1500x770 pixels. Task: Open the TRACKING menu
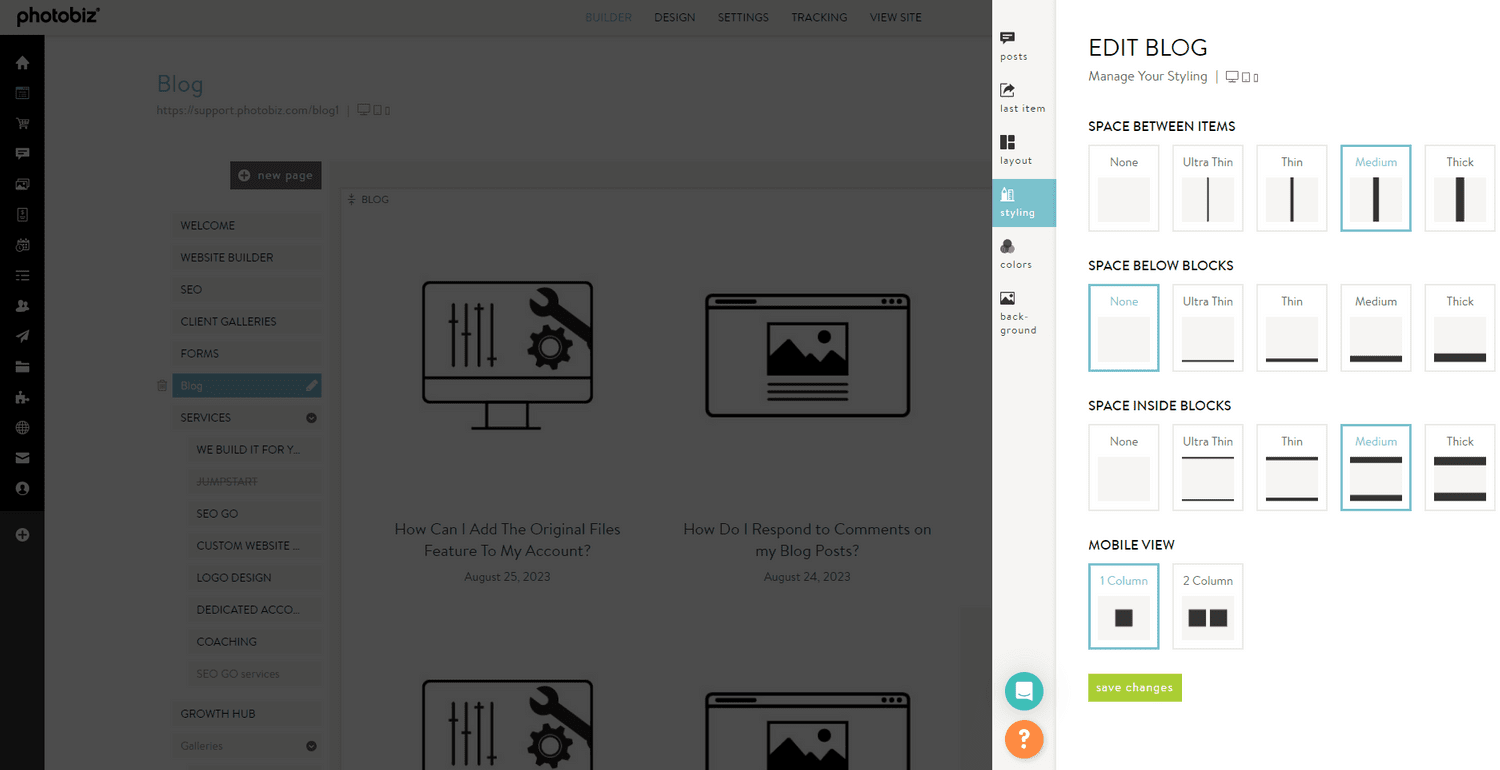(x=819, y=17)
